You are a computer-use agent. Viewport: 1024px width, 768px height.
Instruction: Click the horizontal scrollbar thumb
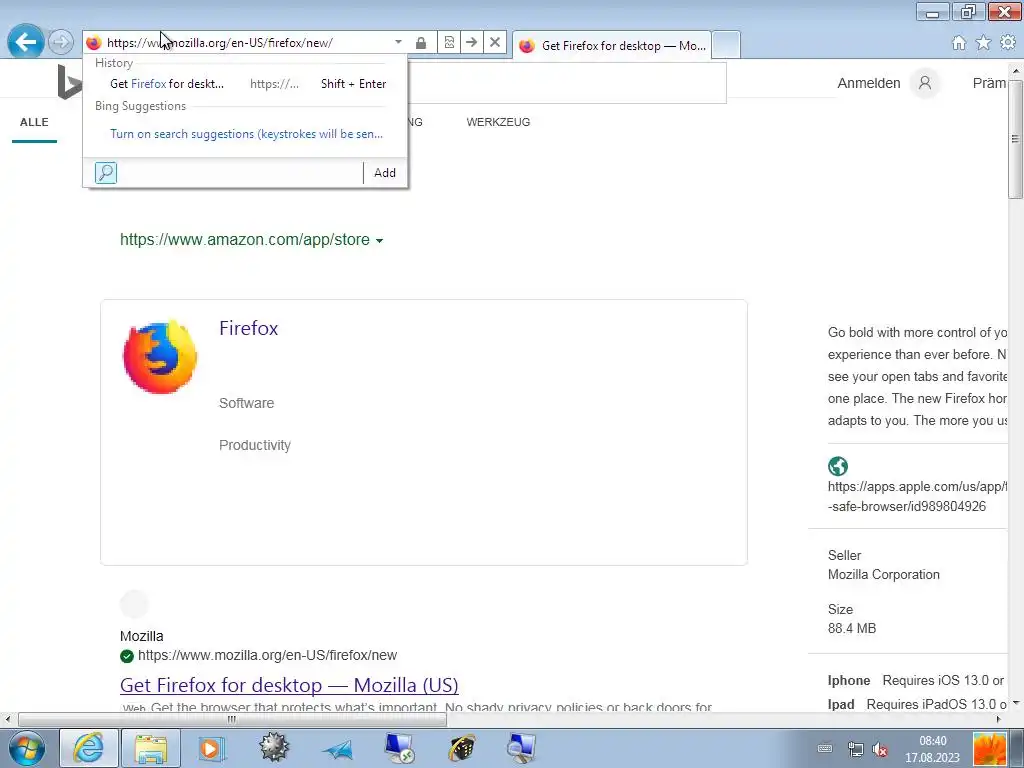232,720
